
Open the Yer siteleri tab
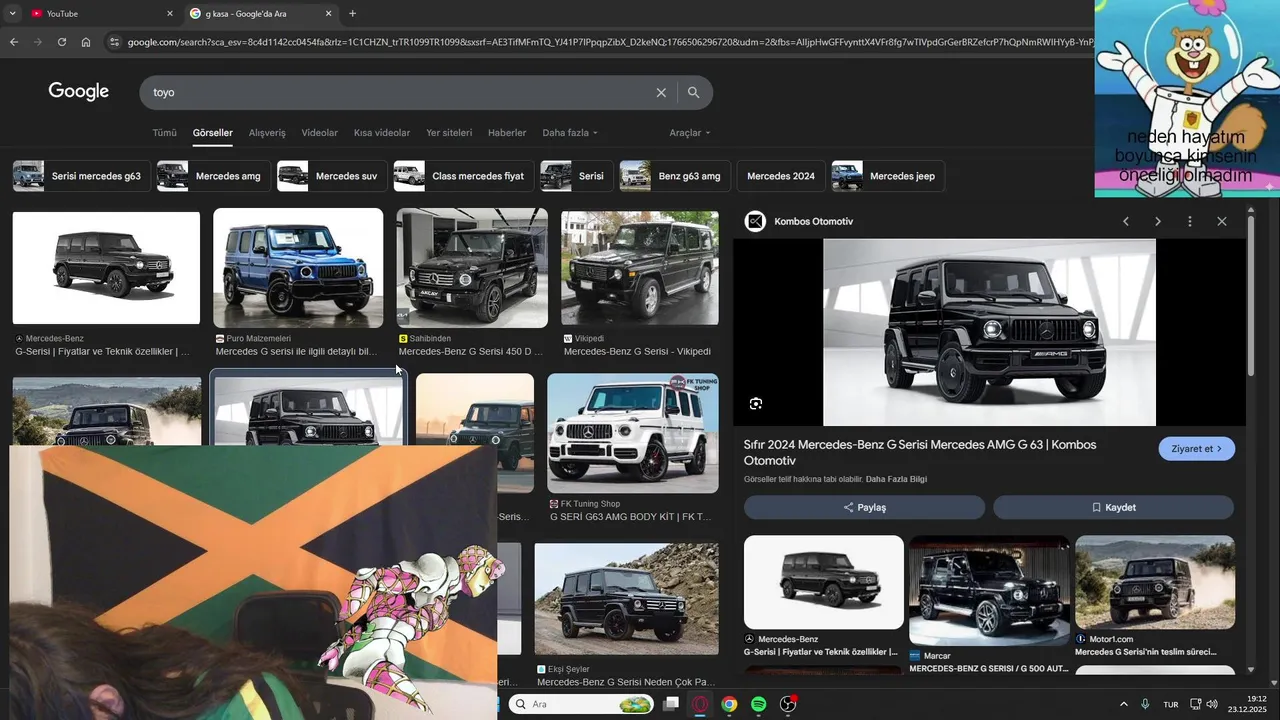point(449,133)
